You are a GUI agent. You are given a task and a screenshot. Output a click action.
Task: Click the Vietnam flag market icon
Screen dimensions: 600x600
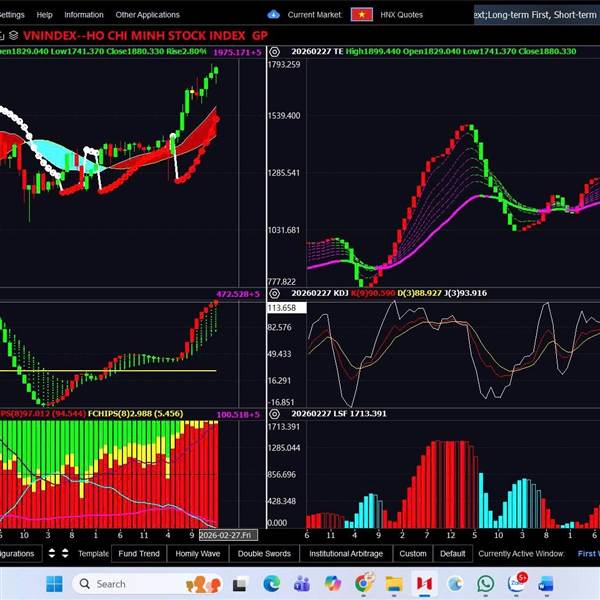pos(362,14)
